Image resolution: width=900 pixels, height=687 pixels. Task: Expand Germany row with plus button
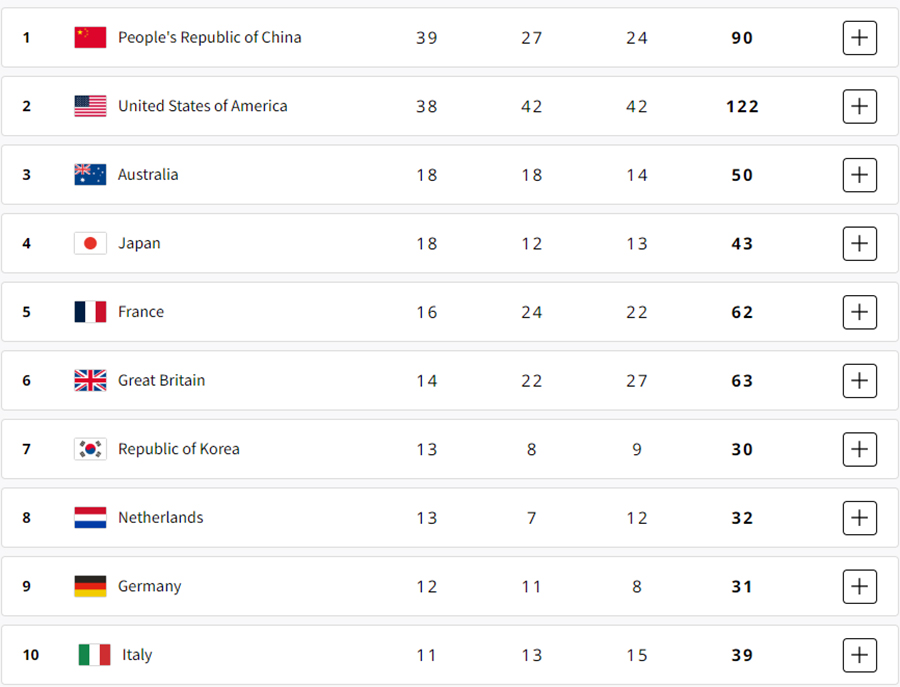pos(859,587)
